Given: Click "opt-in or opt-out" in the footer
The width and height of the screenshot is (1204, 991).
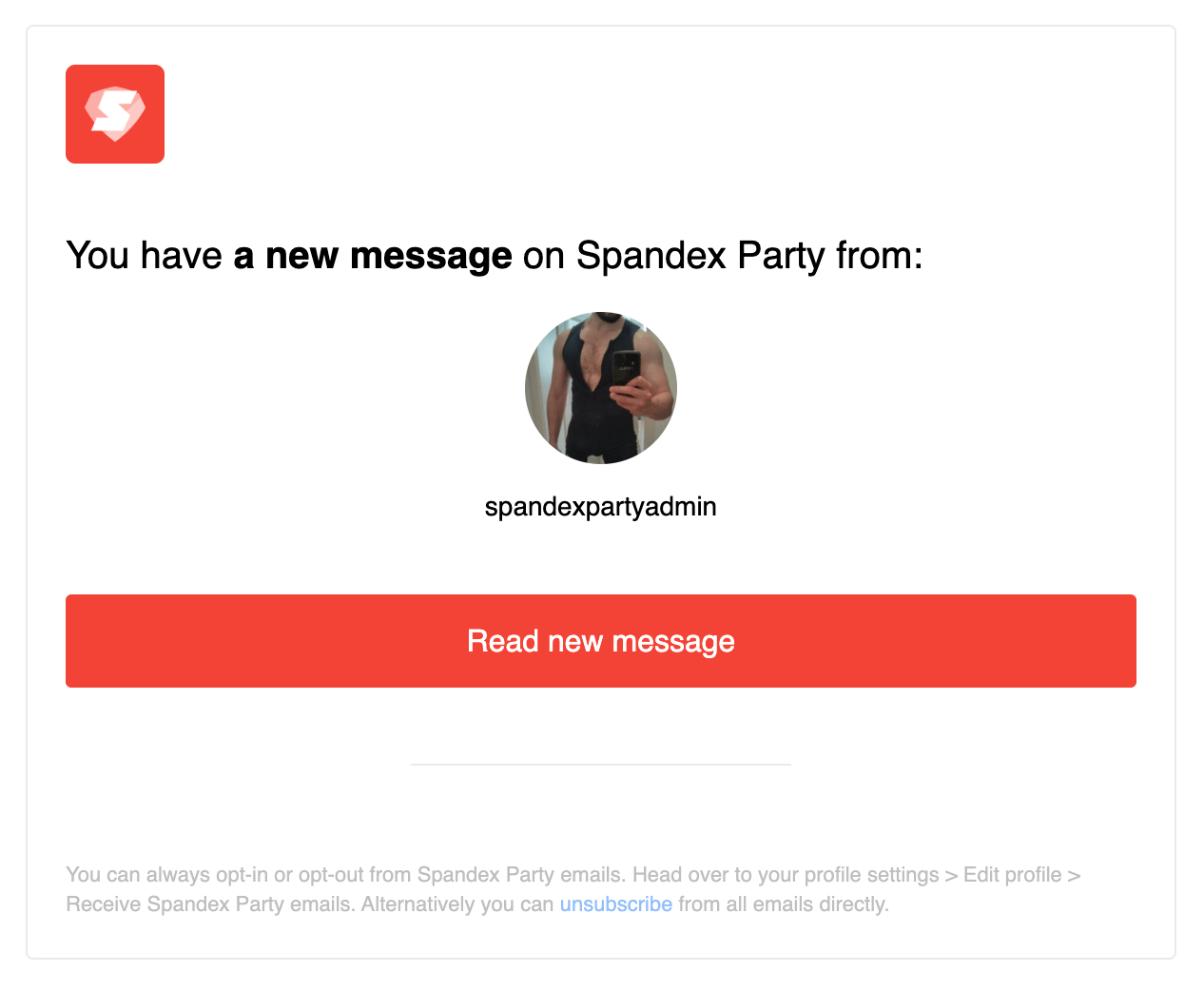Looking at the screenshot, I should (314, 875).
